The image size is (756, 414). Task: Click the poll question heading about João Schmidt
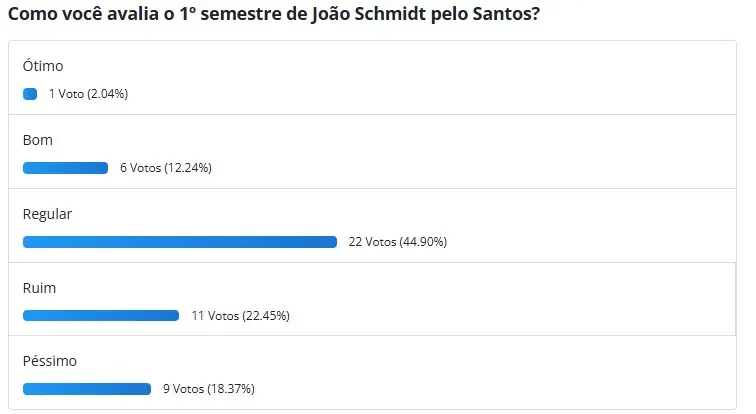(x=274, y=14)
